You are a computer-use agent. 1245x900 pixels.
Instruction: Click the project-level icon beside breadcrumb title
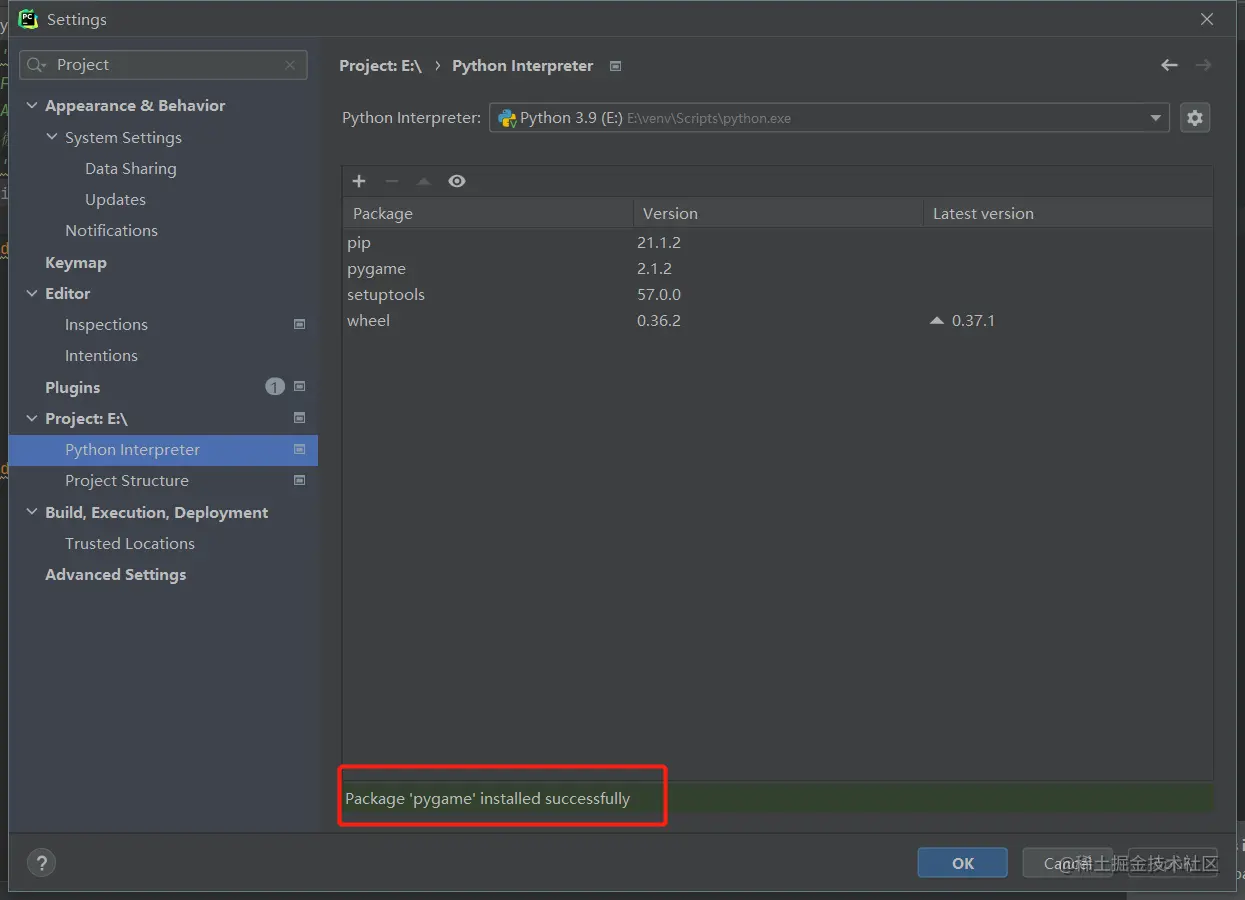tap(616, 66)
